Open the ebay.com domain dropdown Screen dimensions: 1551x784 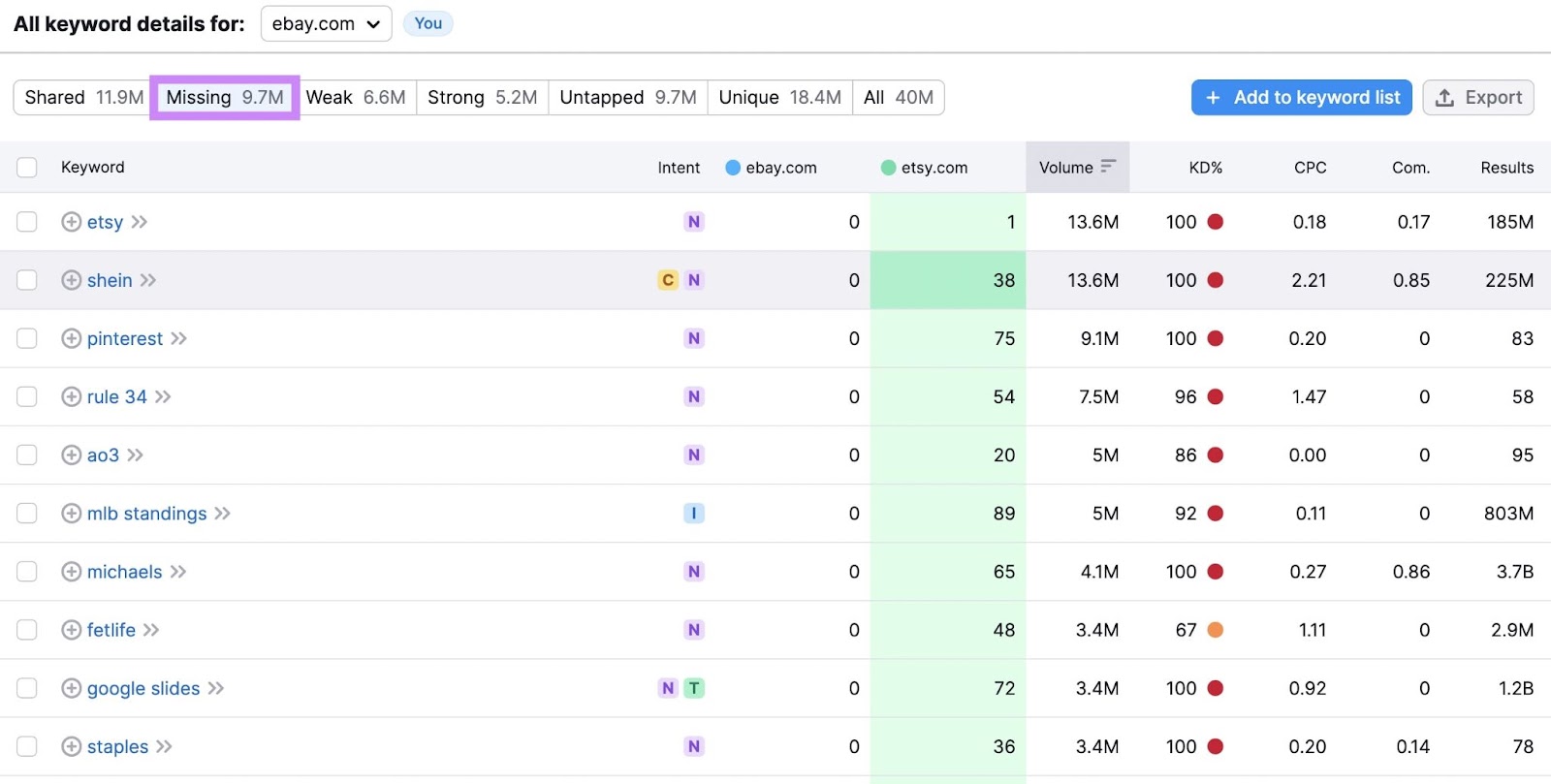coord(326,24)
